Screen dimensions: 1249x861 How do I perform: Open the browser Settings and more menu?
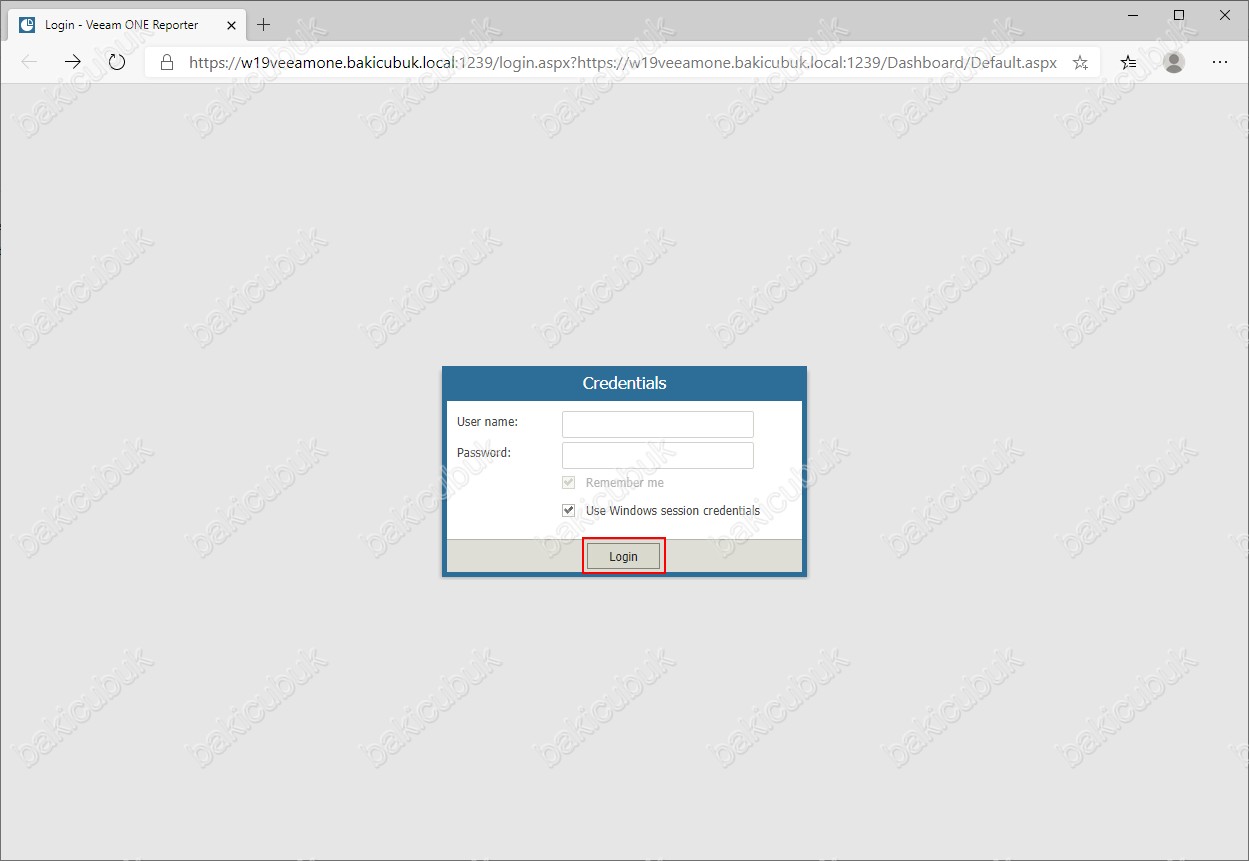tap(1220, 62)
